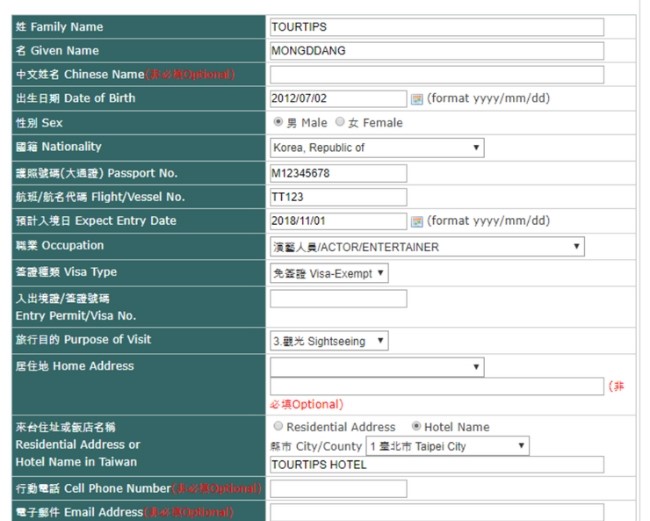The width and height of the screenshot is (650, 521).
Task: Open the Expect Entry Date calendar picker
Action: pos(417,221)
